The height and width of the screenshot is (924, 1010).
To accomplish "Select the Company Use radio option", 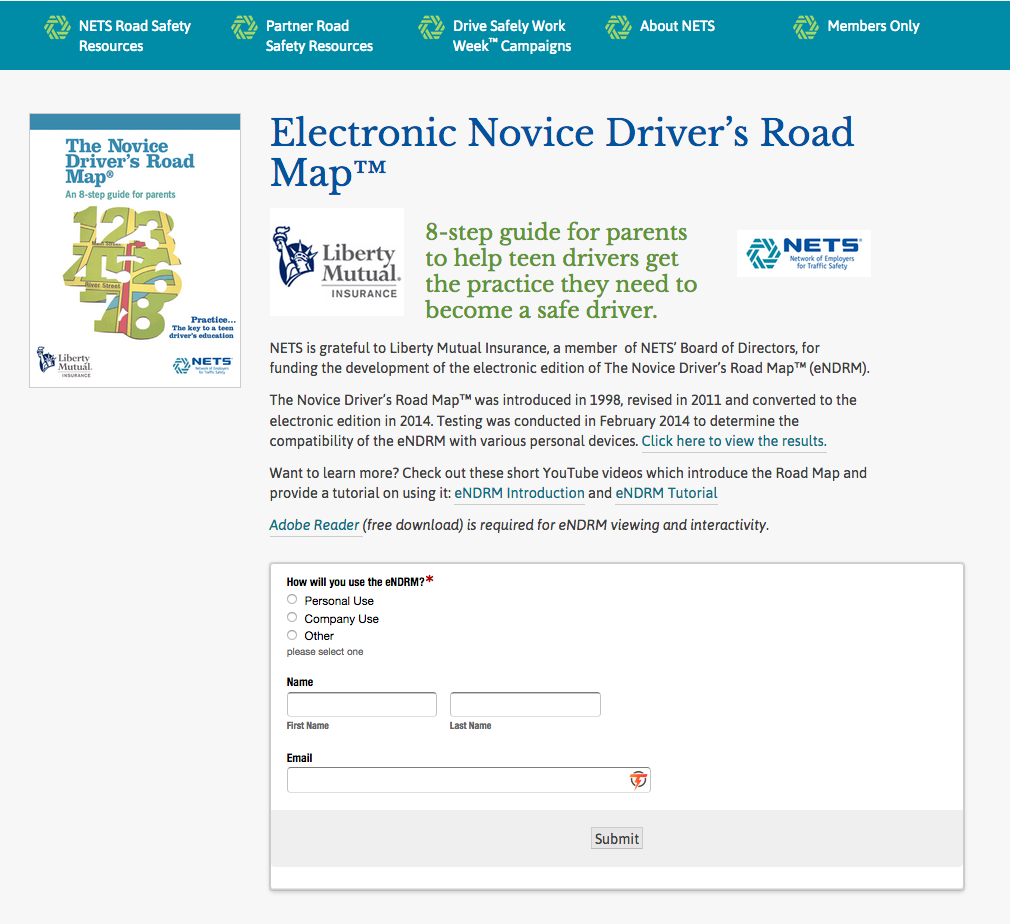I will click(292, 618).
